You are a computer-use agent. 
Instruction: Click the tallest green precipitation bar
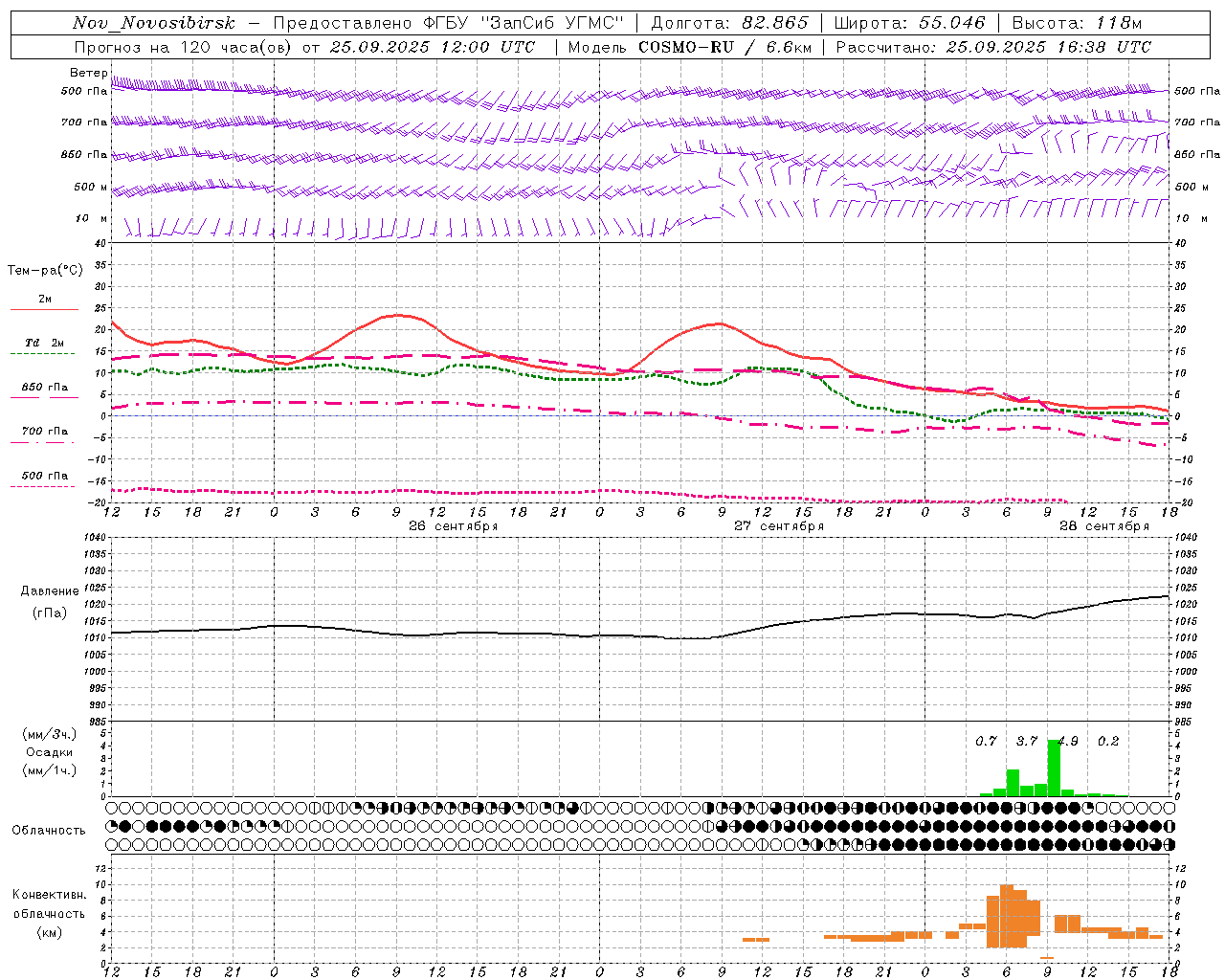tap(1054, 768)
